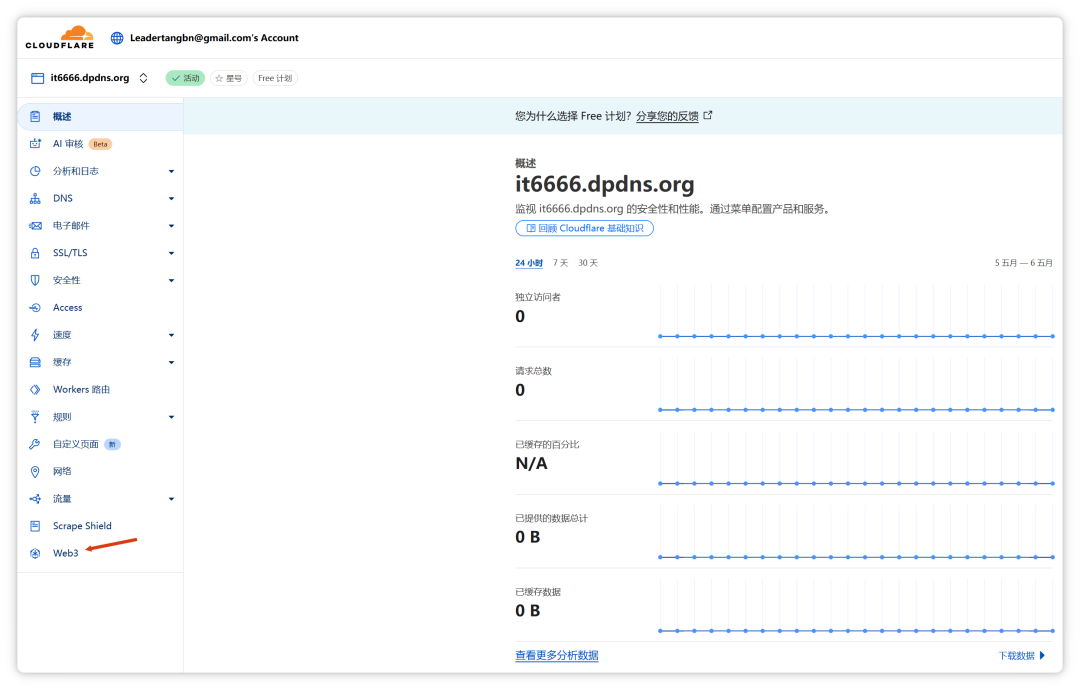Click the 流量 branching arrows icon
The image size is (1080, 690).
point(35,499)
